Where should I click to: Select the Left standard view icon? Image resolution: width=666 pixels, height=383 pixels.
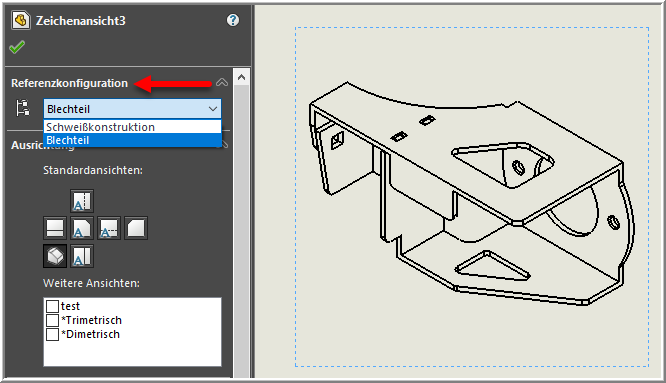click(55, 228)
